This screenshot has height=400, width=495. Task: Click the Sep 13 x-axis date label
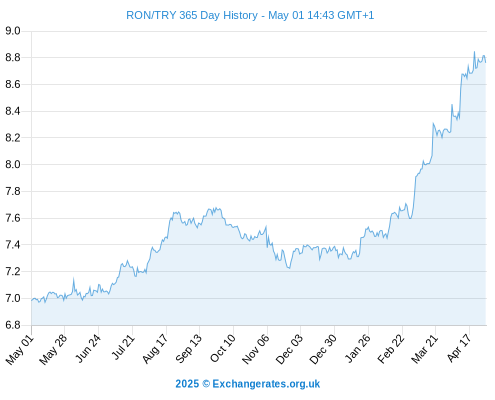coord(188,349)
